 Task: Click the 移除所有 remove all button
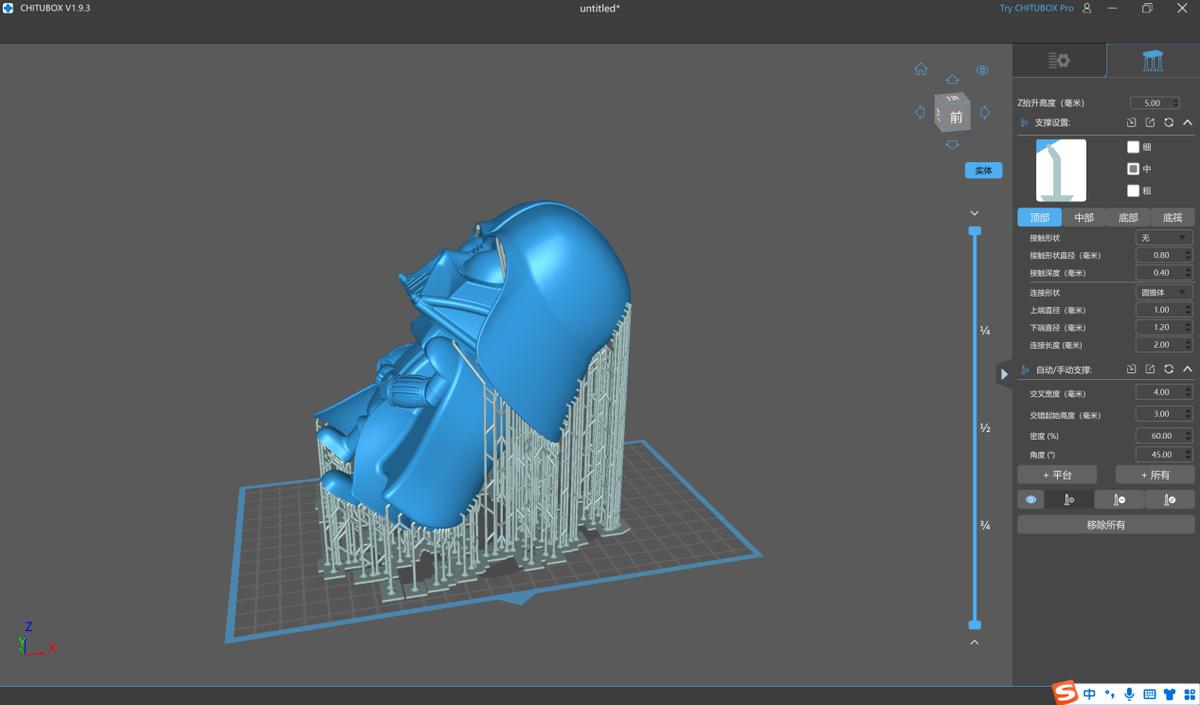(1105, 523)
